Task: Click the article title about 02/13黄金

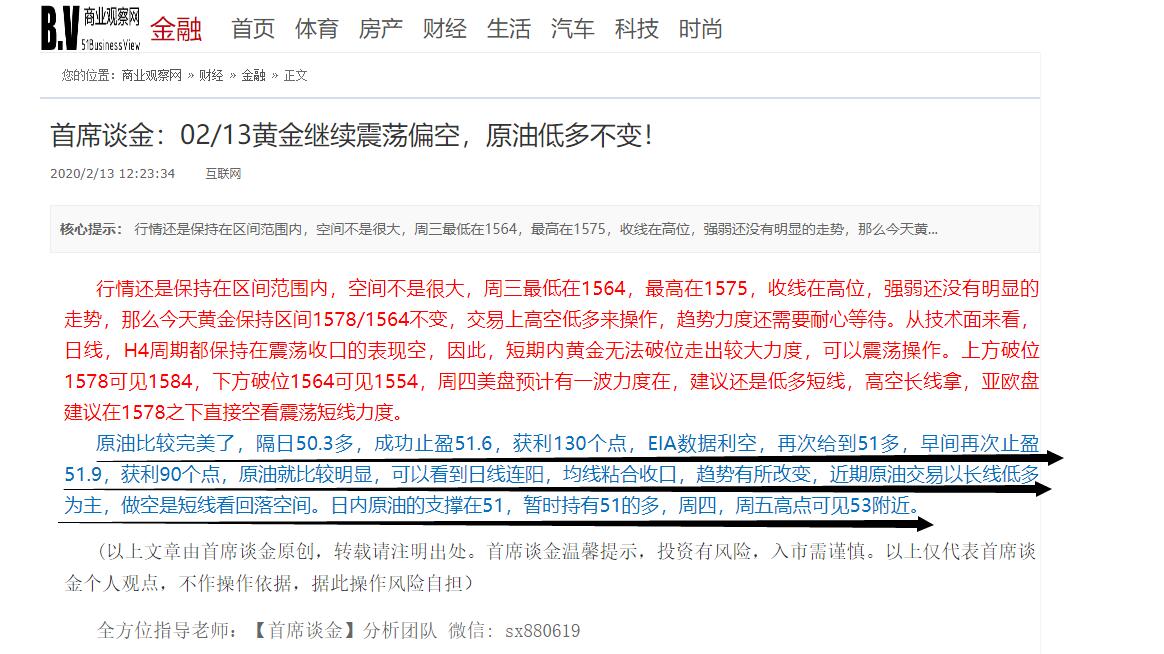Action: (352, 135)
